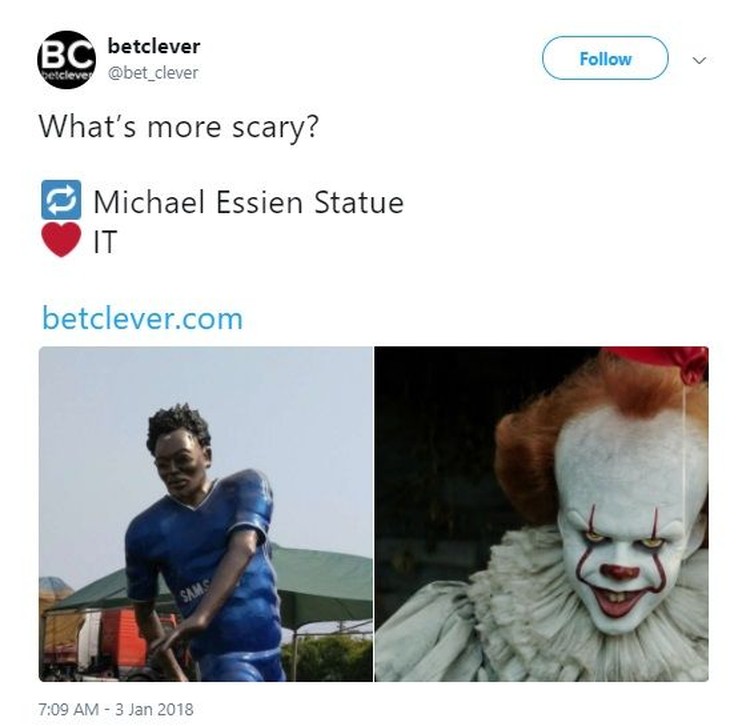750x726 pixels.
Task: Open the betclever.com link
Action: (143, 318)
